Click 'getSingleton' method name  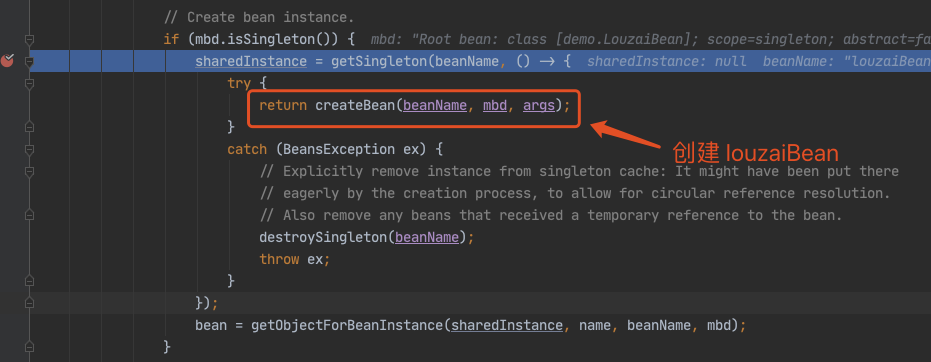click(x=379, y=61)
